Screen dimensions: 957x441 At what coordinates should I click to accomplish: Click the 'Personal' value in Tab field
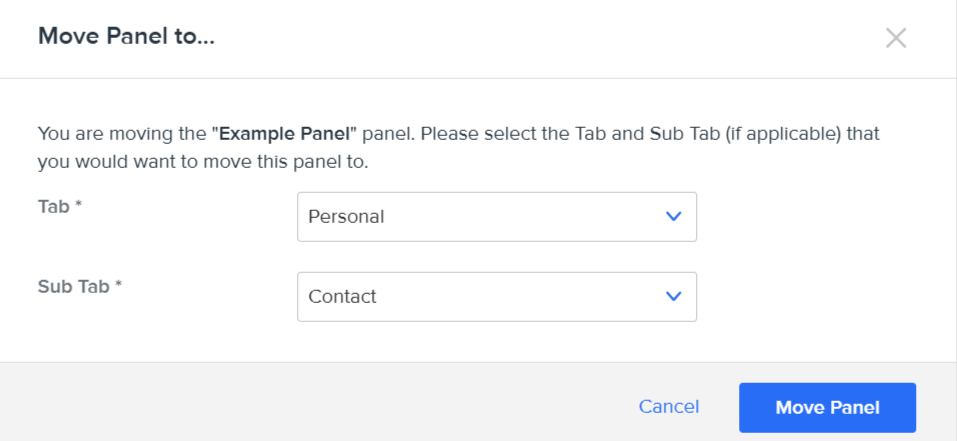click(346, 217)
